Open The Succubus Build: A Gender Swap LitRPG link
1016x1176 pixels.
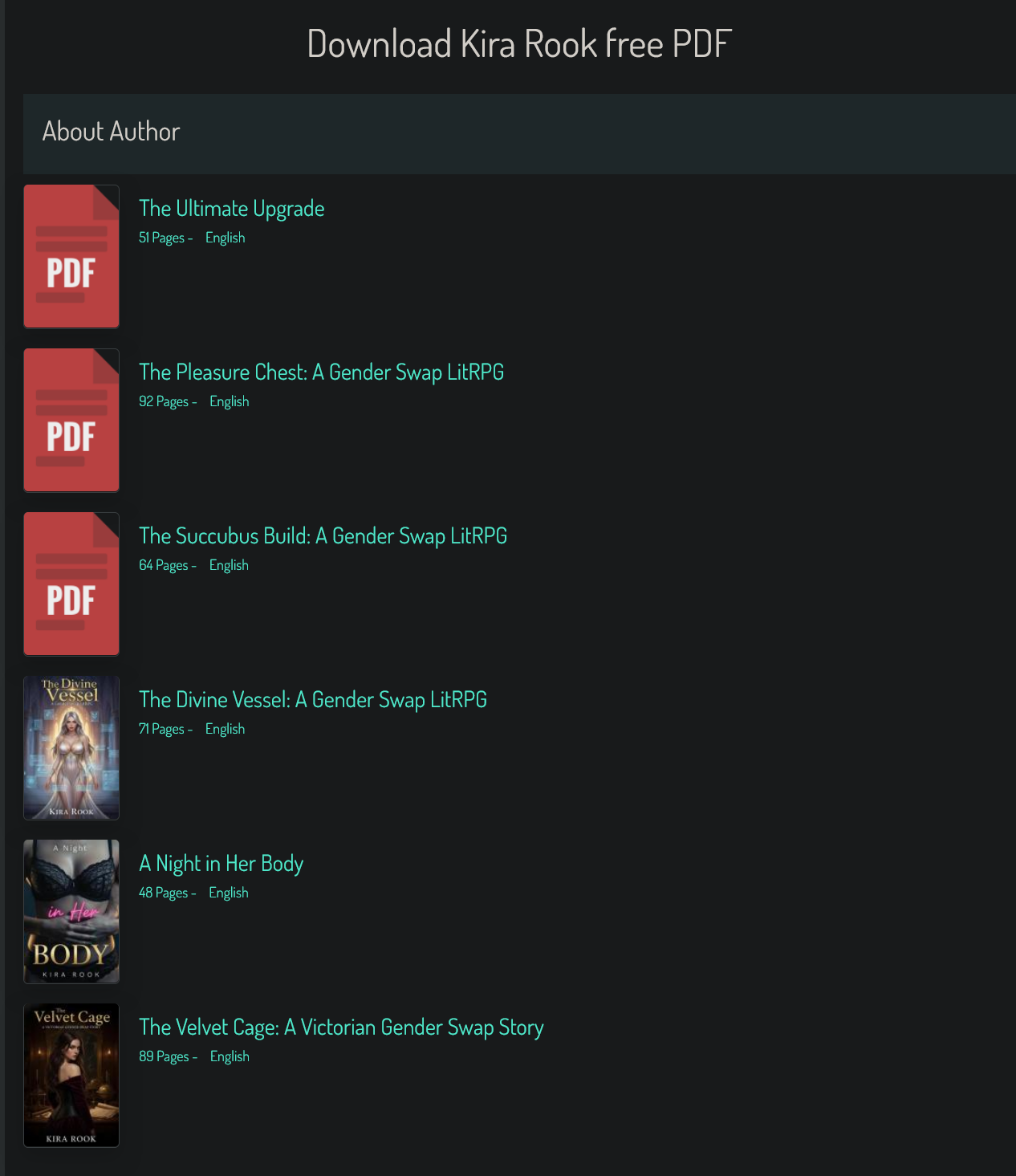pos(323,536)
